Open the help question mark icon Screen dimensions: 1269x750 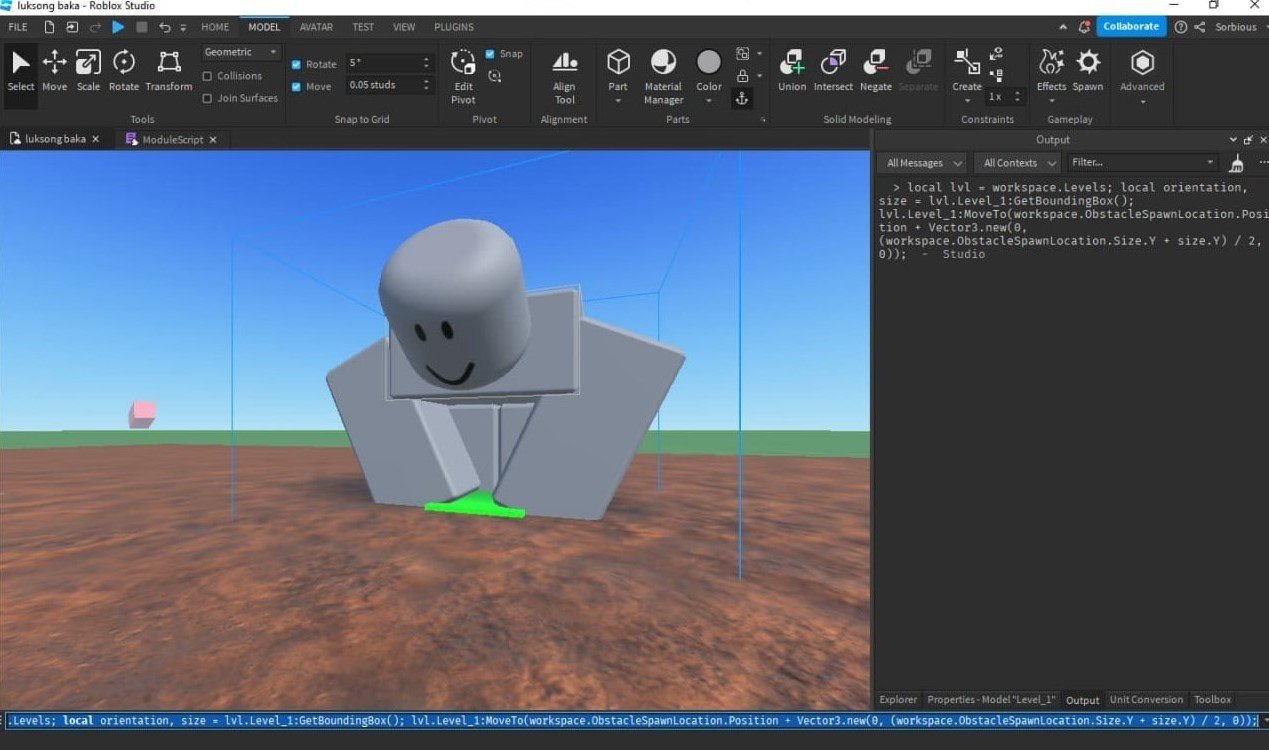1181,27
